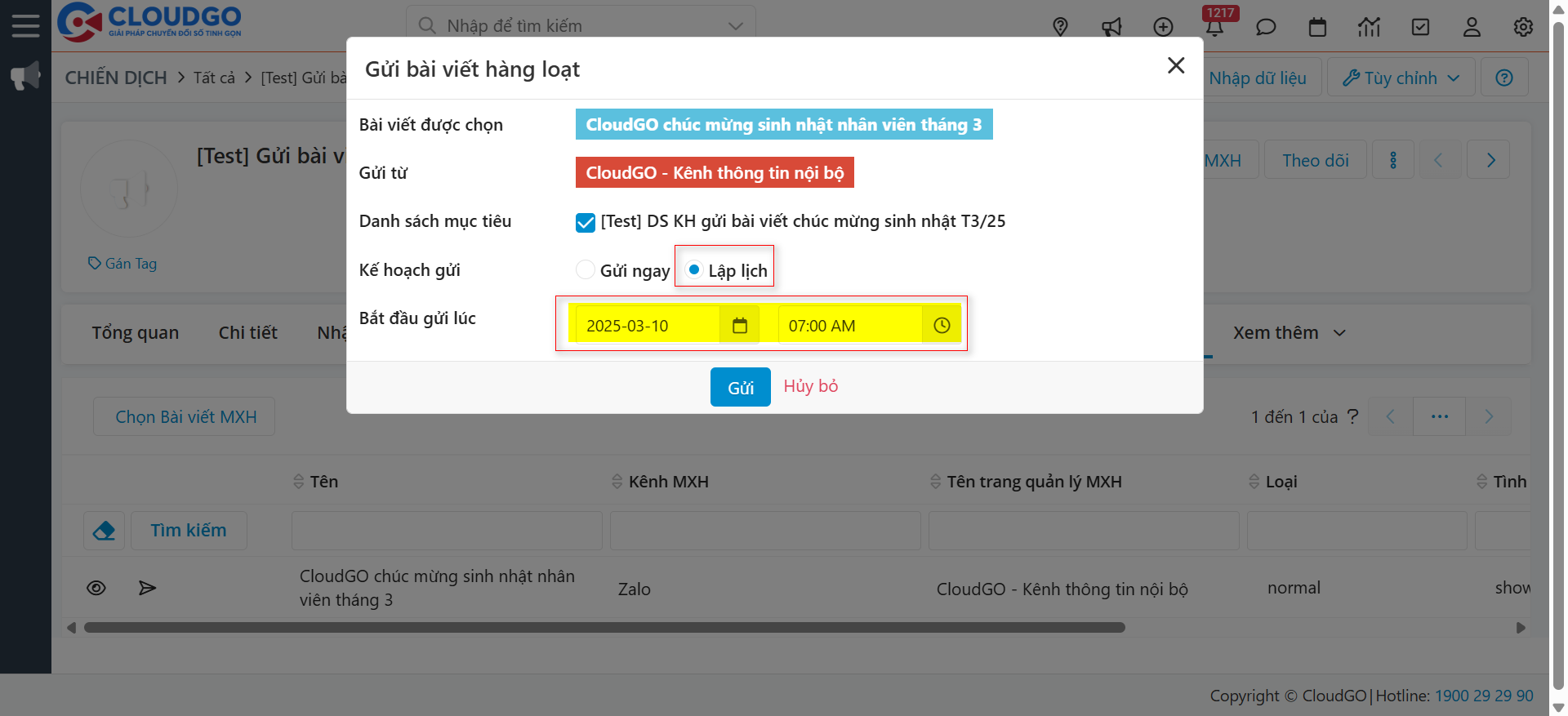Click Hủy bỏ to cancel
The width and height of the screenshot is (1568, 716).
[811, 386]
